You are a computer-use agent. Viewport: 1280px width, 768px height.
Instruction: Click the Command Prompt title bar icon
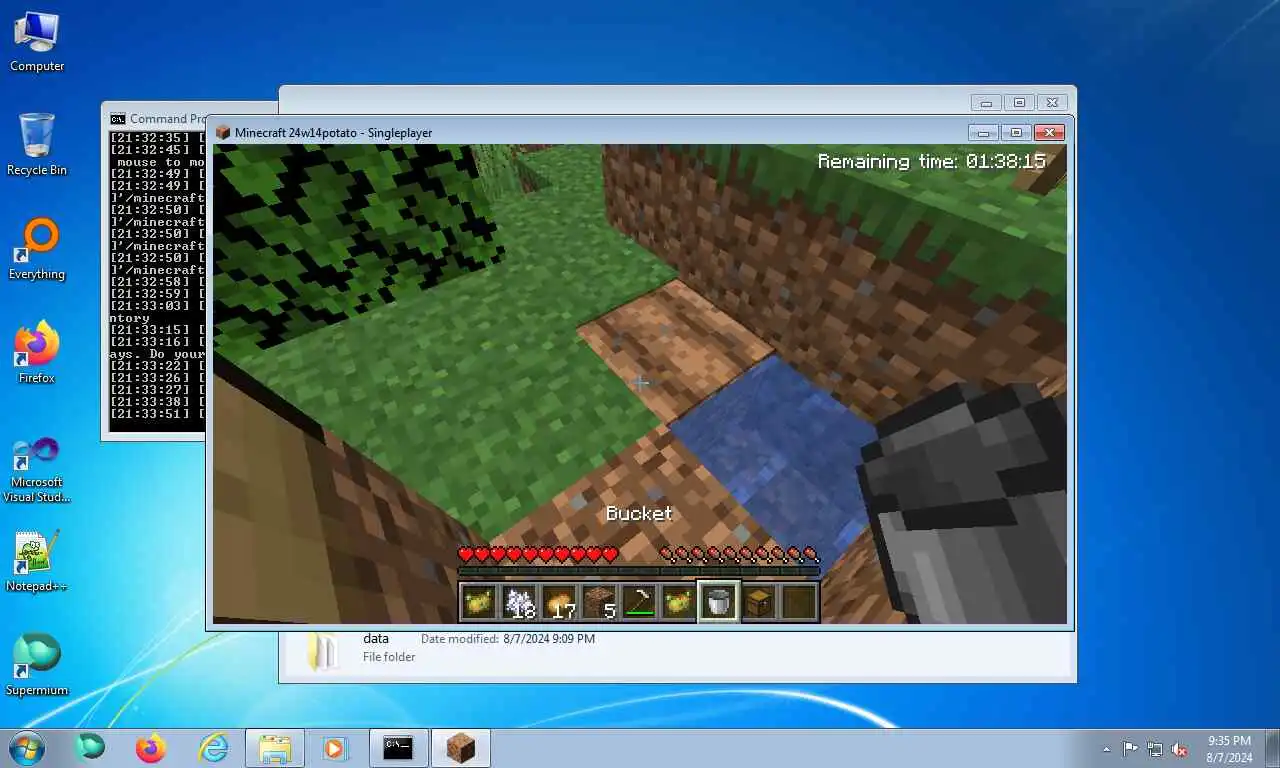click(118, 118)
